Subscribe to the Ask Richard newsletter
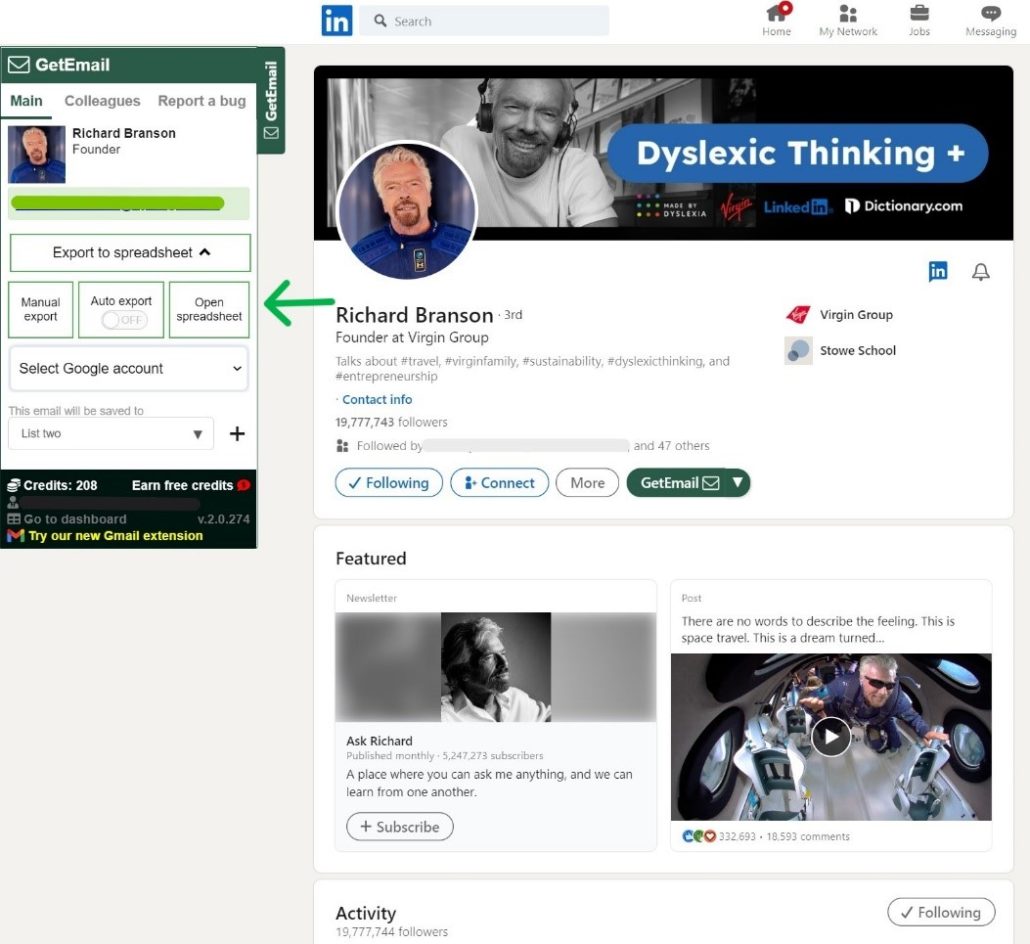The image size is (1030, 944). (x=399, y=827)
